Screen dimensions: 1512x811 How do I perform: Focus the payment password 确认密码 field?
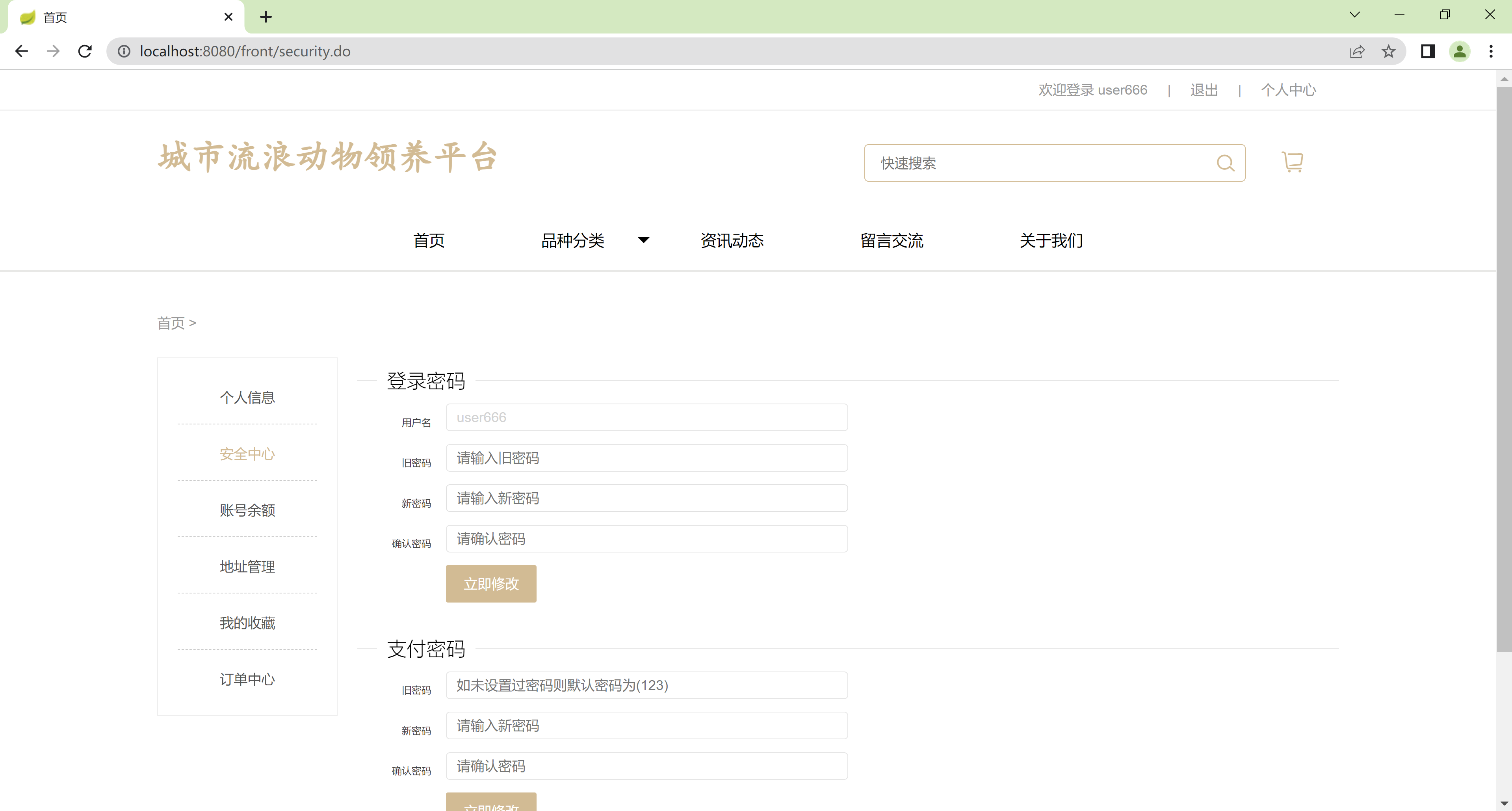(647, 766)
